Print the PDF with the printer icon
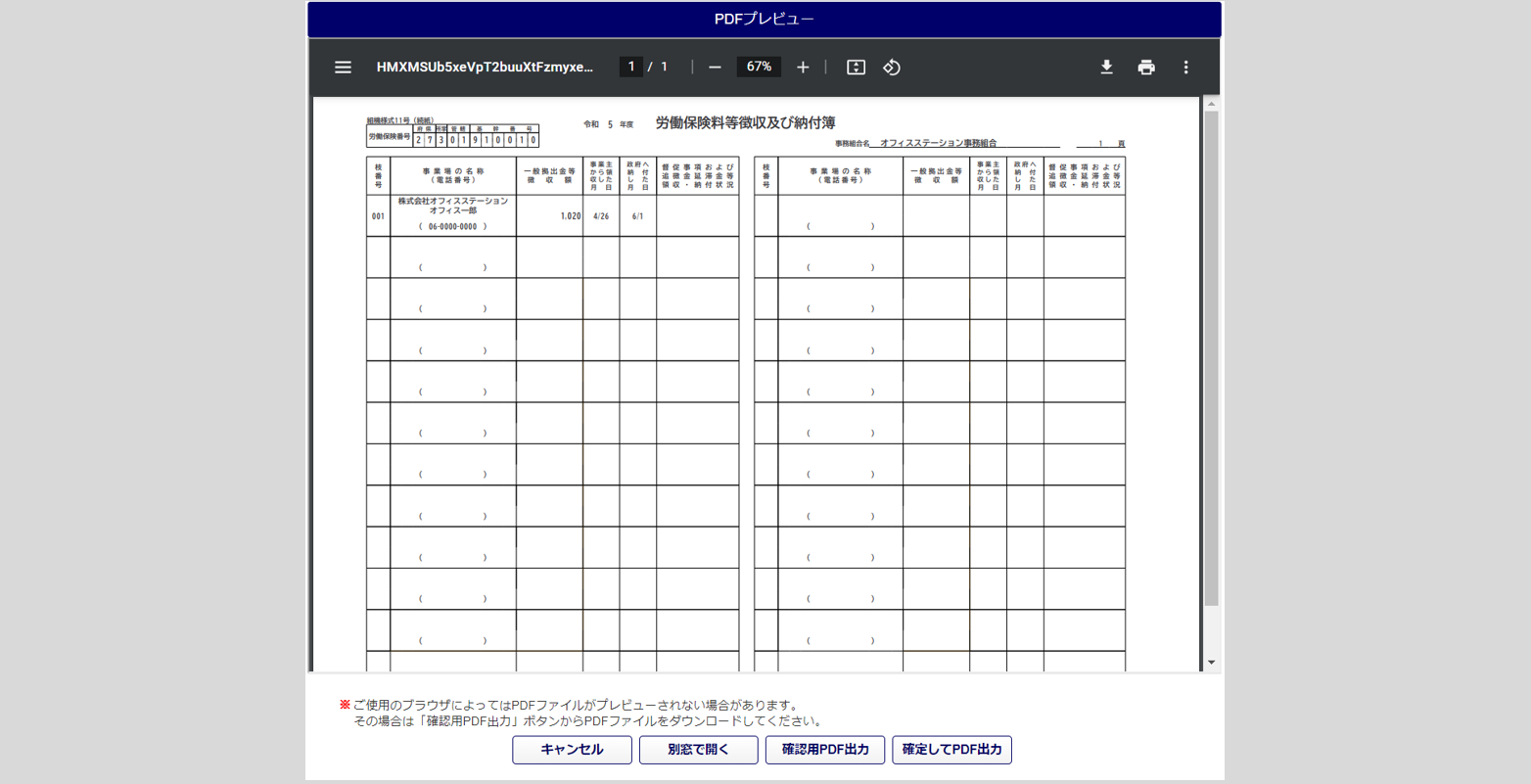 (1146, 68)
